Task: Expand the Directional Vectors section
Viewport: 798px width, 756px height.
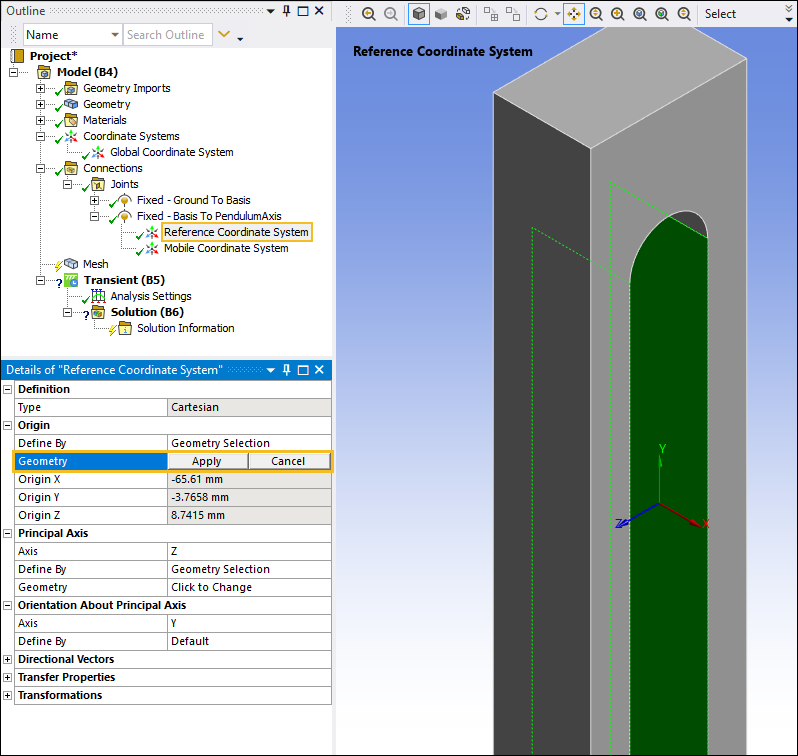Action: click(8, 659)
